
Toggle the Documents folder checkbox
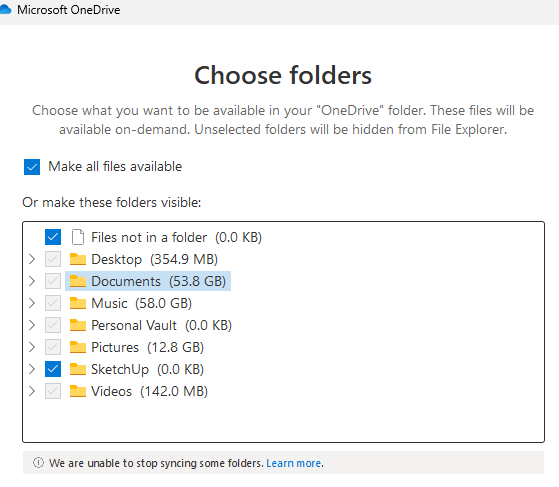(x=53, y=281)
